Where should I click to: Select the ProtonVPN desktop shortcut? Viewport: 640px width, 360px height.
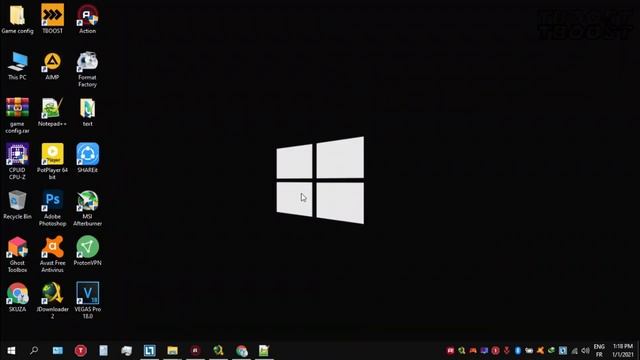(87, 251)
